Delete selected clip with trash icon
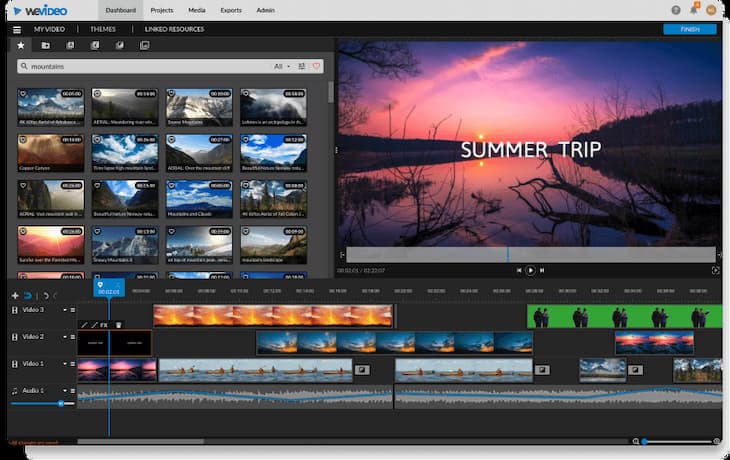 point(119,325)
